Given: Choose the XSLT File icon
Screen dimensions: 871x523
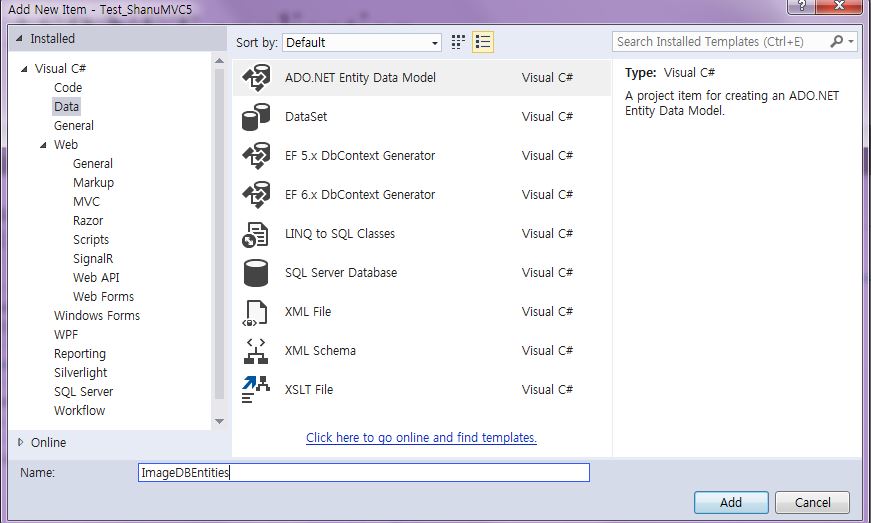Looking at the screenshot, I should coord(257,390).
